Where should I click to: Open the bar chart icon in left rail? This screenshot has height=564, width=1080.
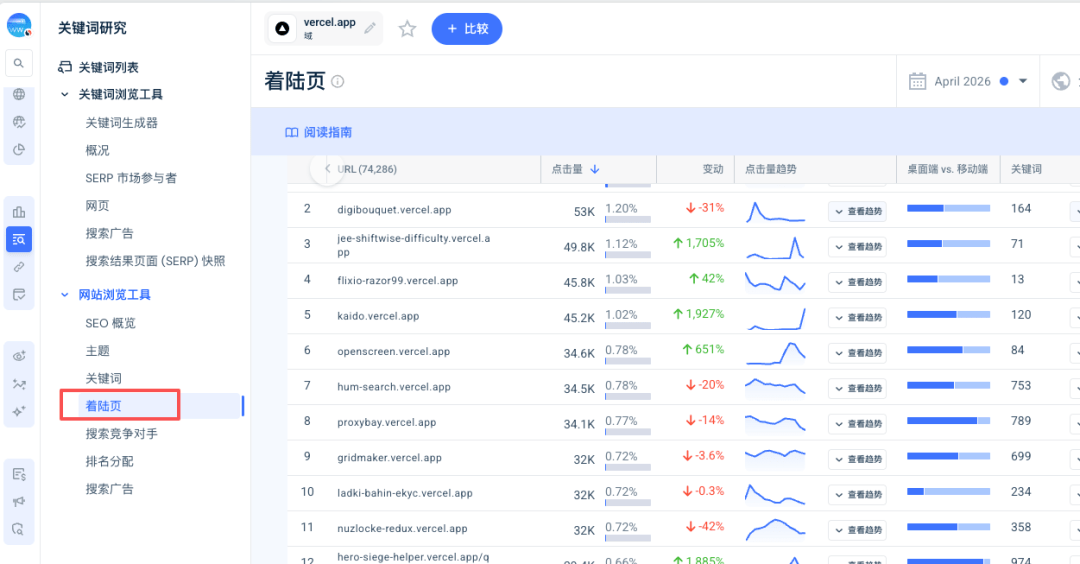click(x=19, y=211)
